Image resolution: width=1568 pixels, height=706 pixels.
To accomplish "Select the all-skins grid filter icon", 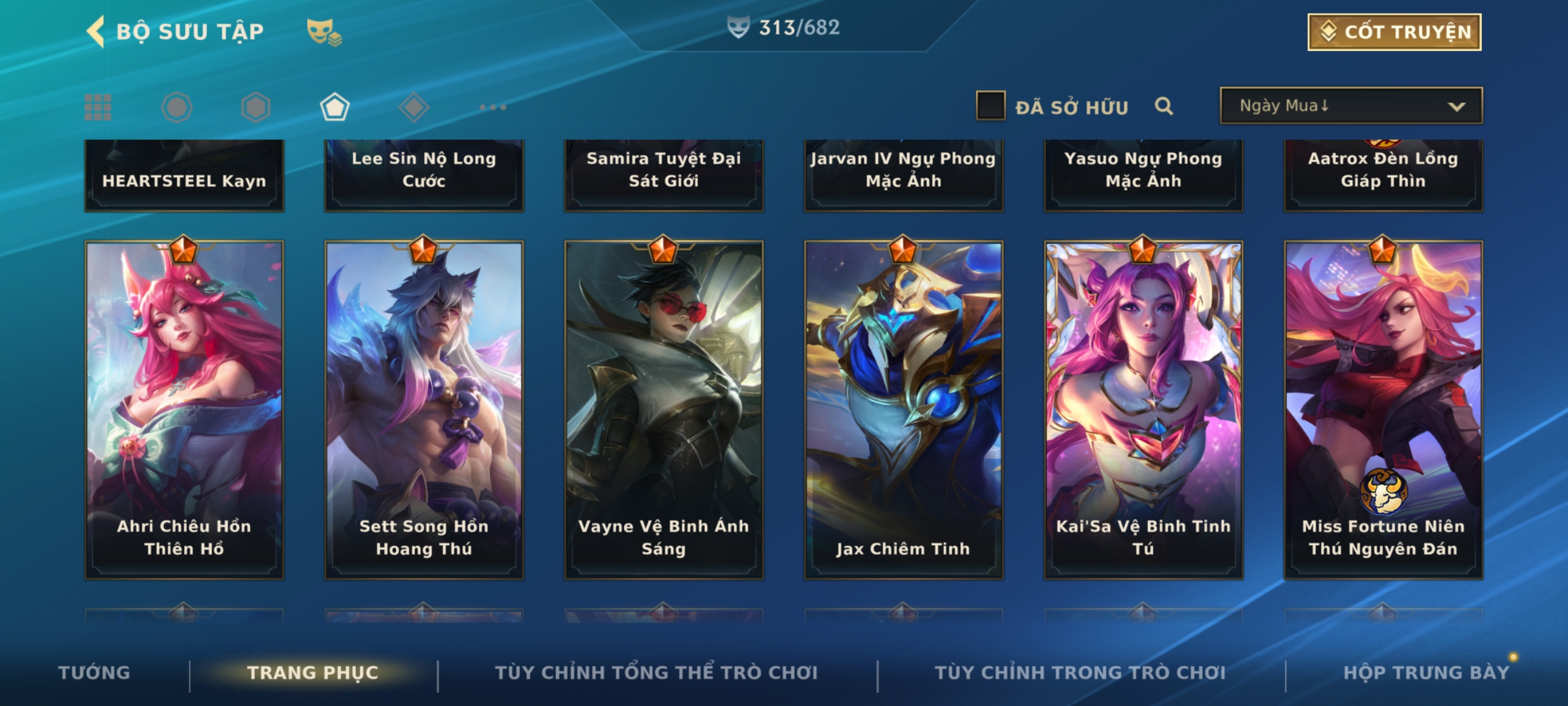I will pyautogui.click(x=98, y=107).
